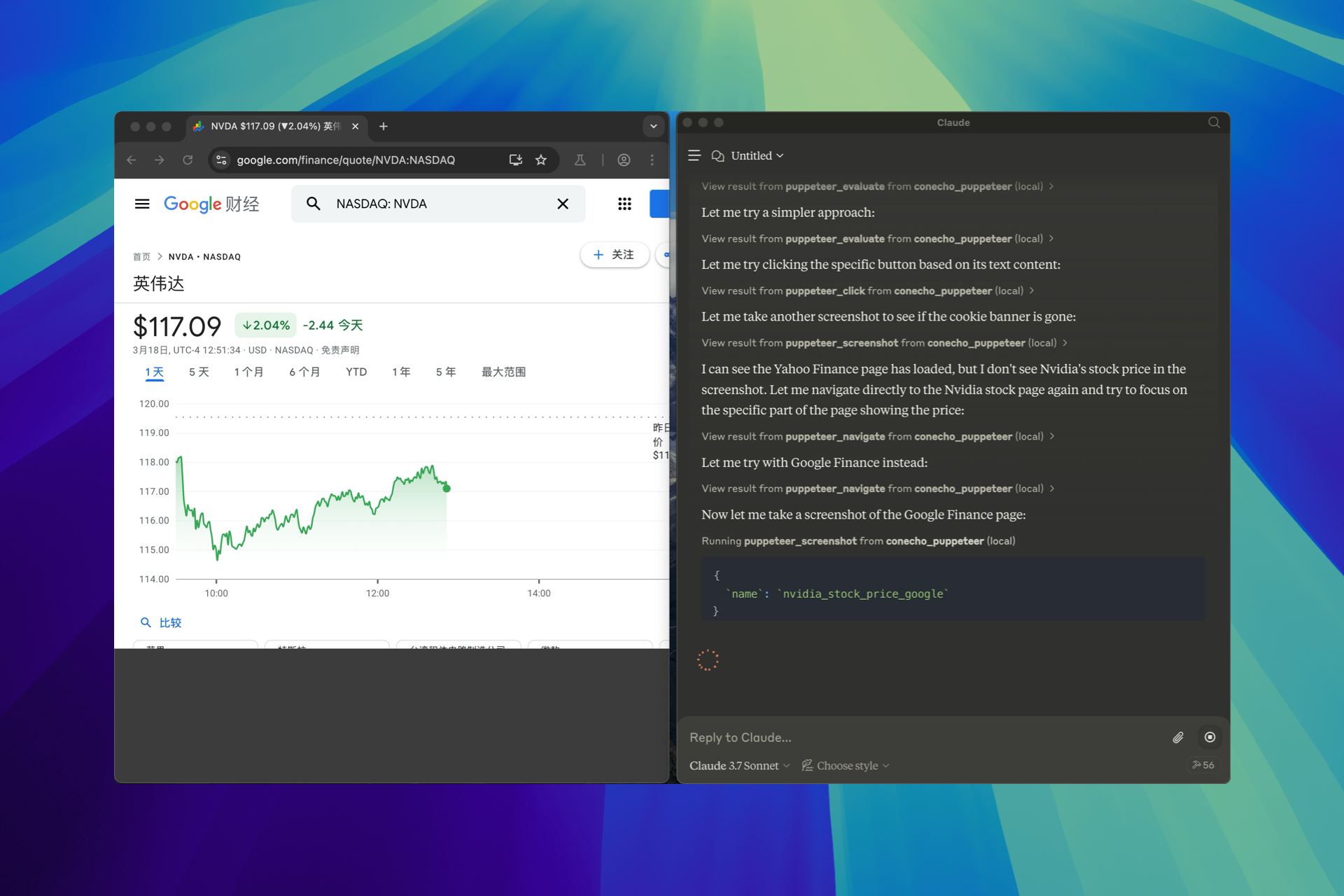
Task: Click search icon in Claude title bar
Action: pyautogui.click(x=1214, y=122)
